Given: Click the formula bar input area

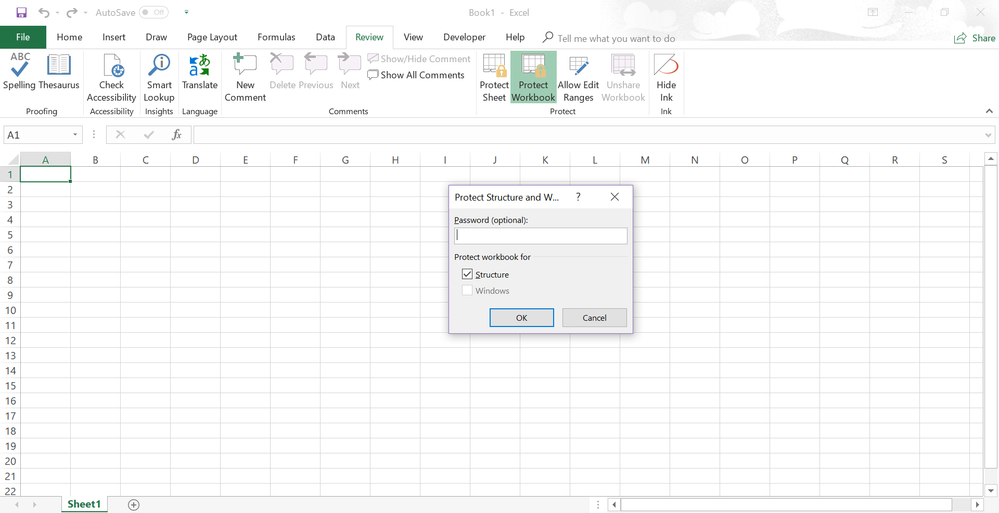Looking at the screenshot, I should pyautogui.click(x=588, y=135).
